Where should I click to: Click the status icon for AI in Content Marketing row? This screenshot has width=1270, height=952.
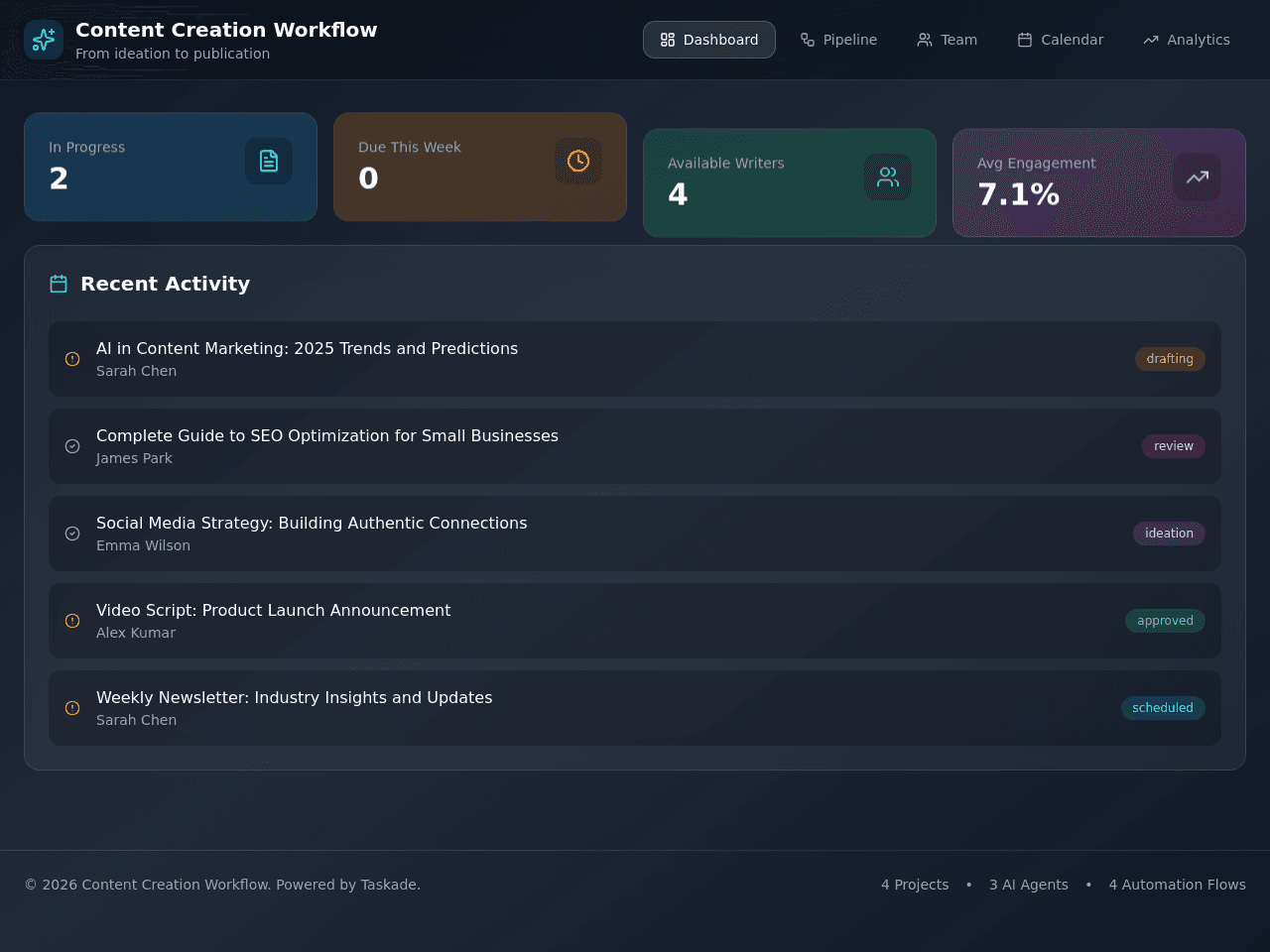72,359
